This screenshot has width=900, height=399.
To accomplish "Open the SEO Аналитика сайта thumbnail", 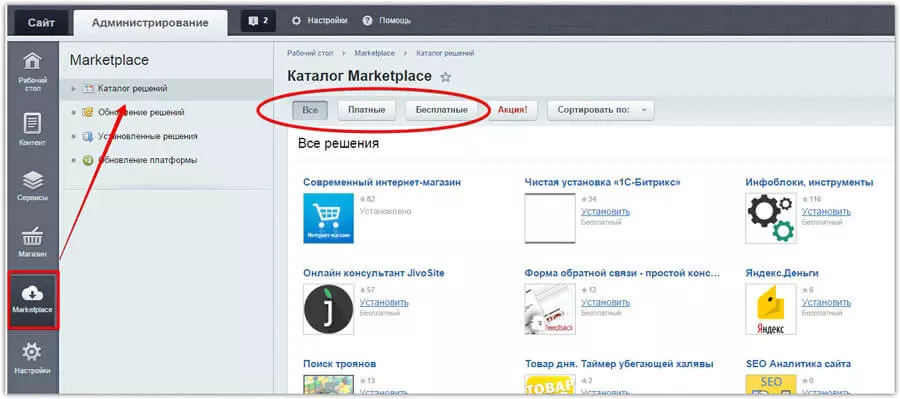I will click(x=771, y=385).
